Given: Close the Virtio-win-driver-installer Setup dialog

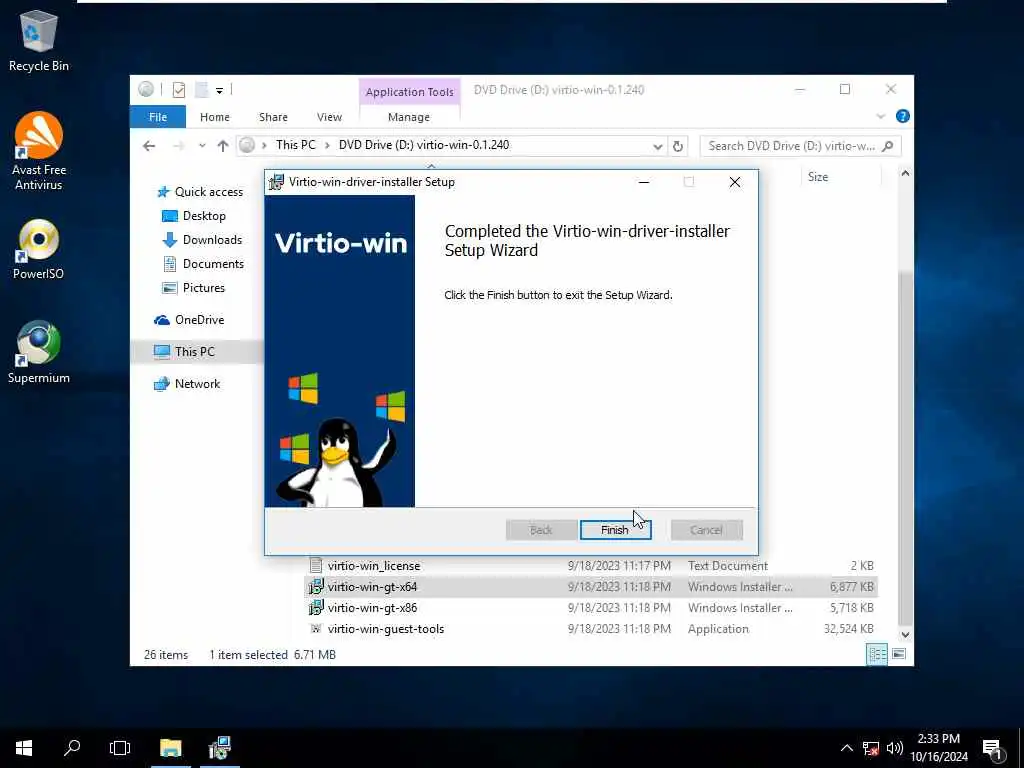Looking at the screenshot, I should [735, 182].
